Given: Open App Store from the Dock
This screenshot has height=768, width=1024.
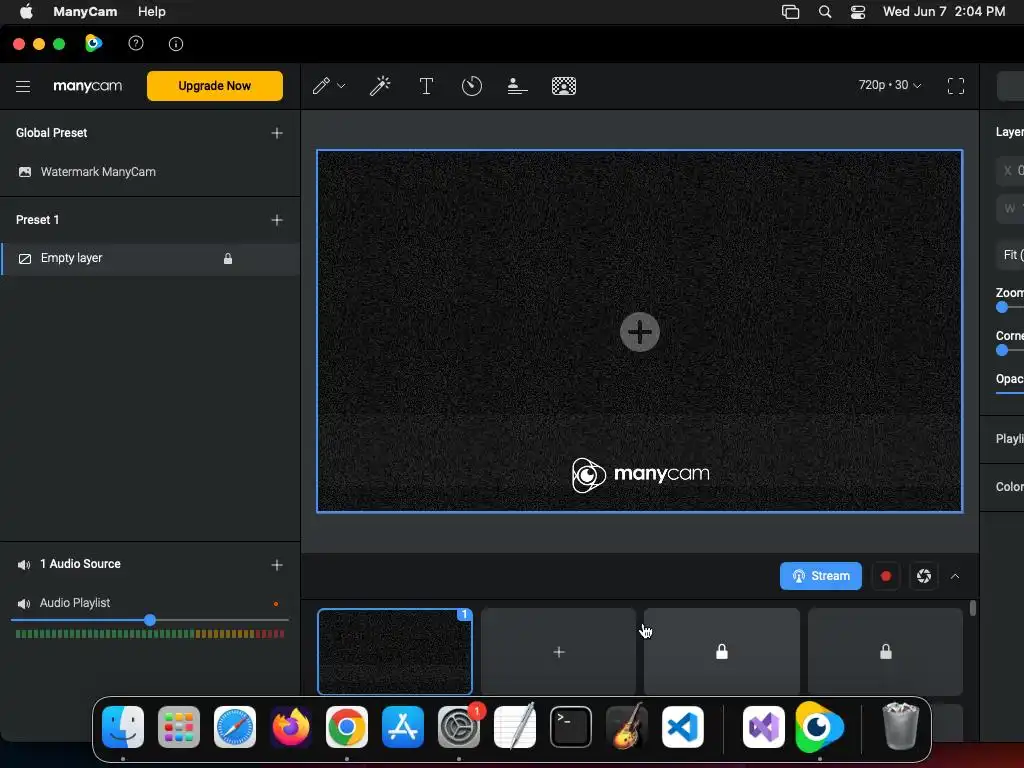Looking at the screenshot, I should click(x=403, y=727).
